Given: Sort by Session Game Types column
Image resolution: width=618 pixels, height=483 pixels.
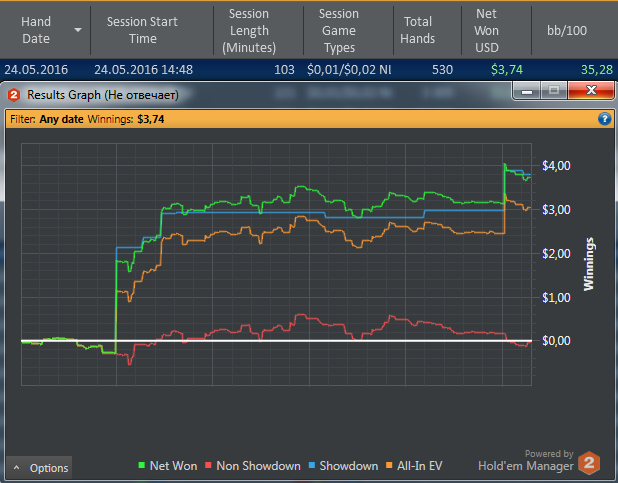Looking at the screenshot, I should (339, 30).
